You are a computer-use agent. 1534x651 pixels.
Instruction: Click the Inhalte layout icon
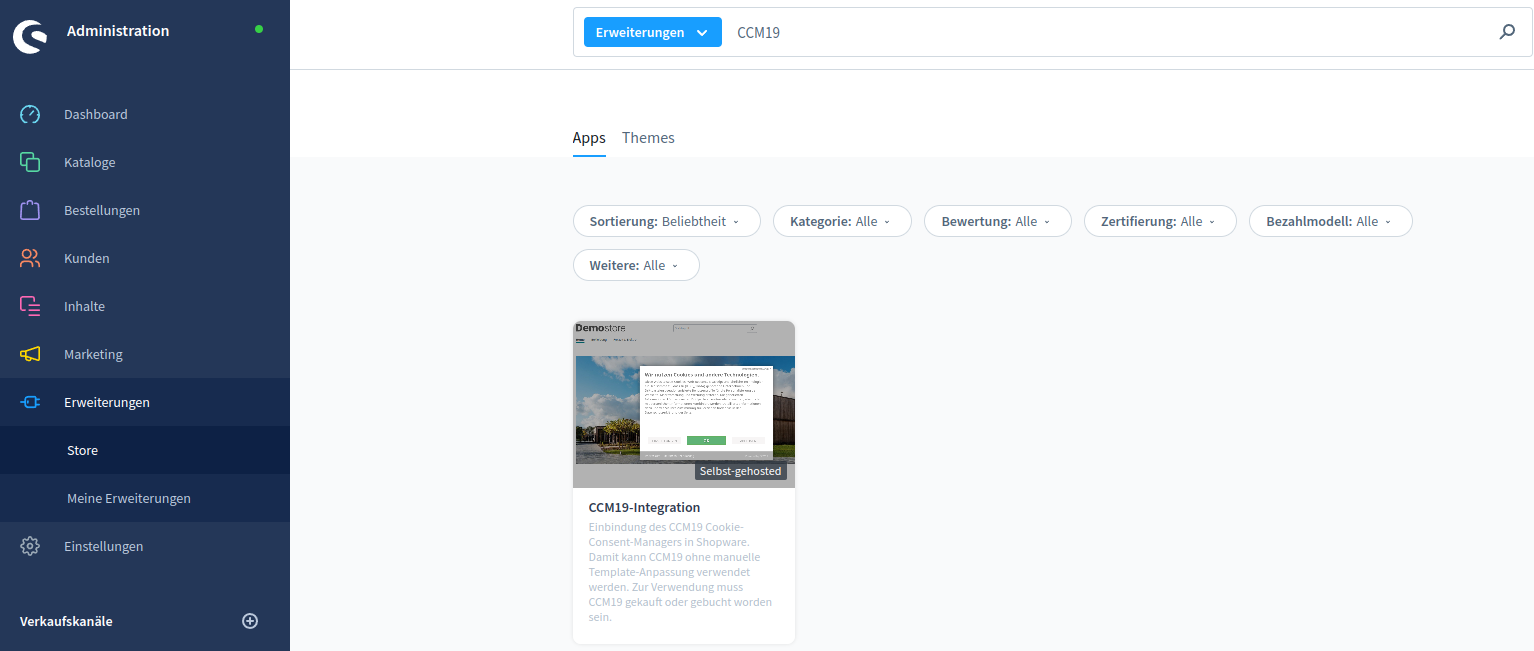click(x=30, y=306)
